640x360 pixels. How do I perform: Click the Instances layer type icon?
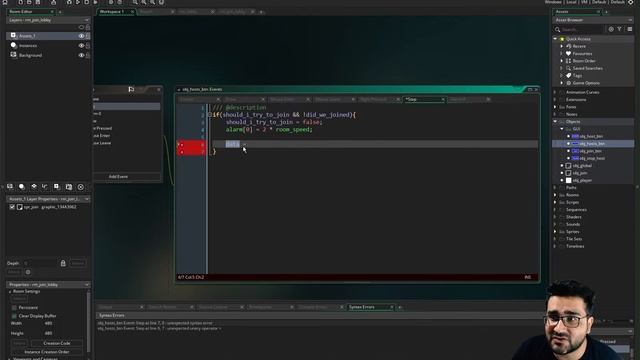[x=13, y=45]
